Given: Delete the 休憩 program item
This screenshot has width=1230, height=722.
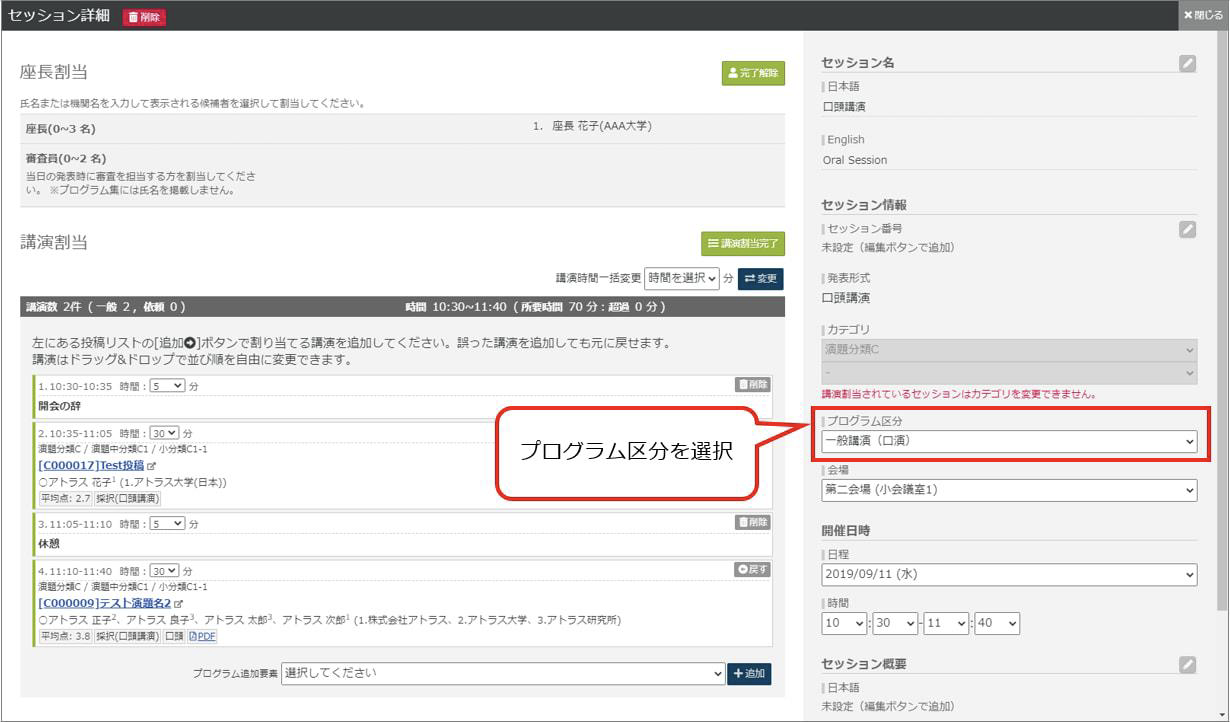Looking at the screenshot, I should (x=753, y=522).
